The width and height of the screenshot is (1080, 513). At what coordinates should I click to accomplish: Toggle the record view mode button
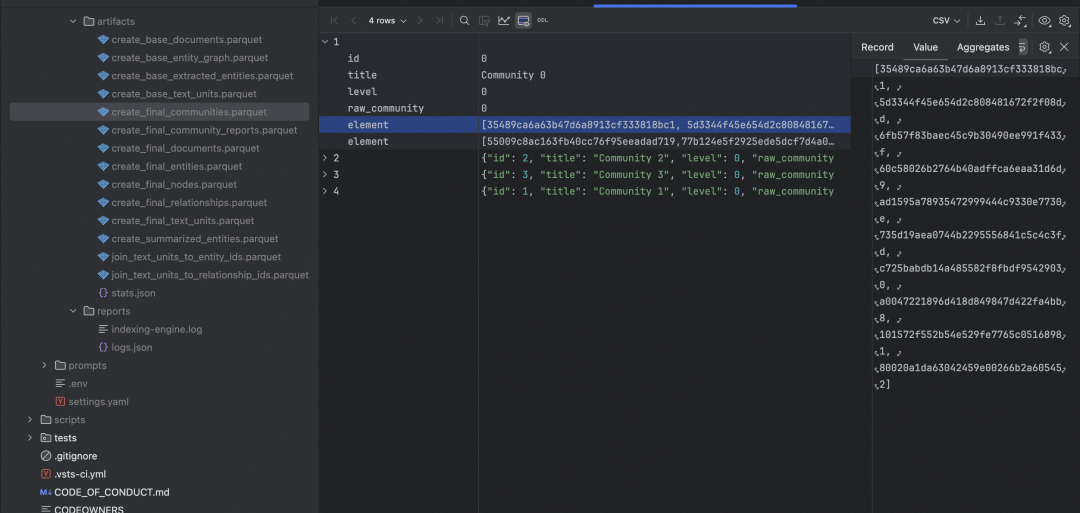523,20
